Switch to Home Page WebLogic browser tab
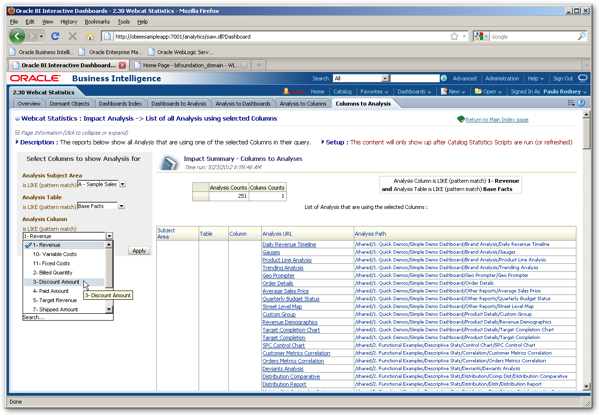The width and height of the screenshot is (600, 416). click(x=189, y=65)
